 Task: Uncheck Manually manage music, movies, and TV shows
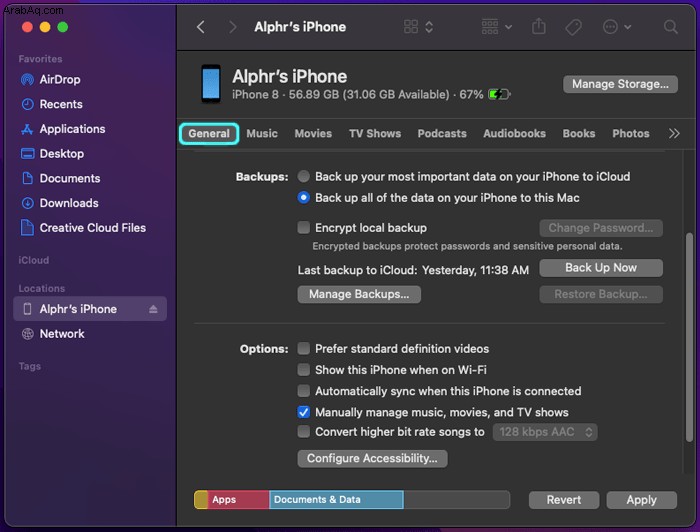point(304,412)
